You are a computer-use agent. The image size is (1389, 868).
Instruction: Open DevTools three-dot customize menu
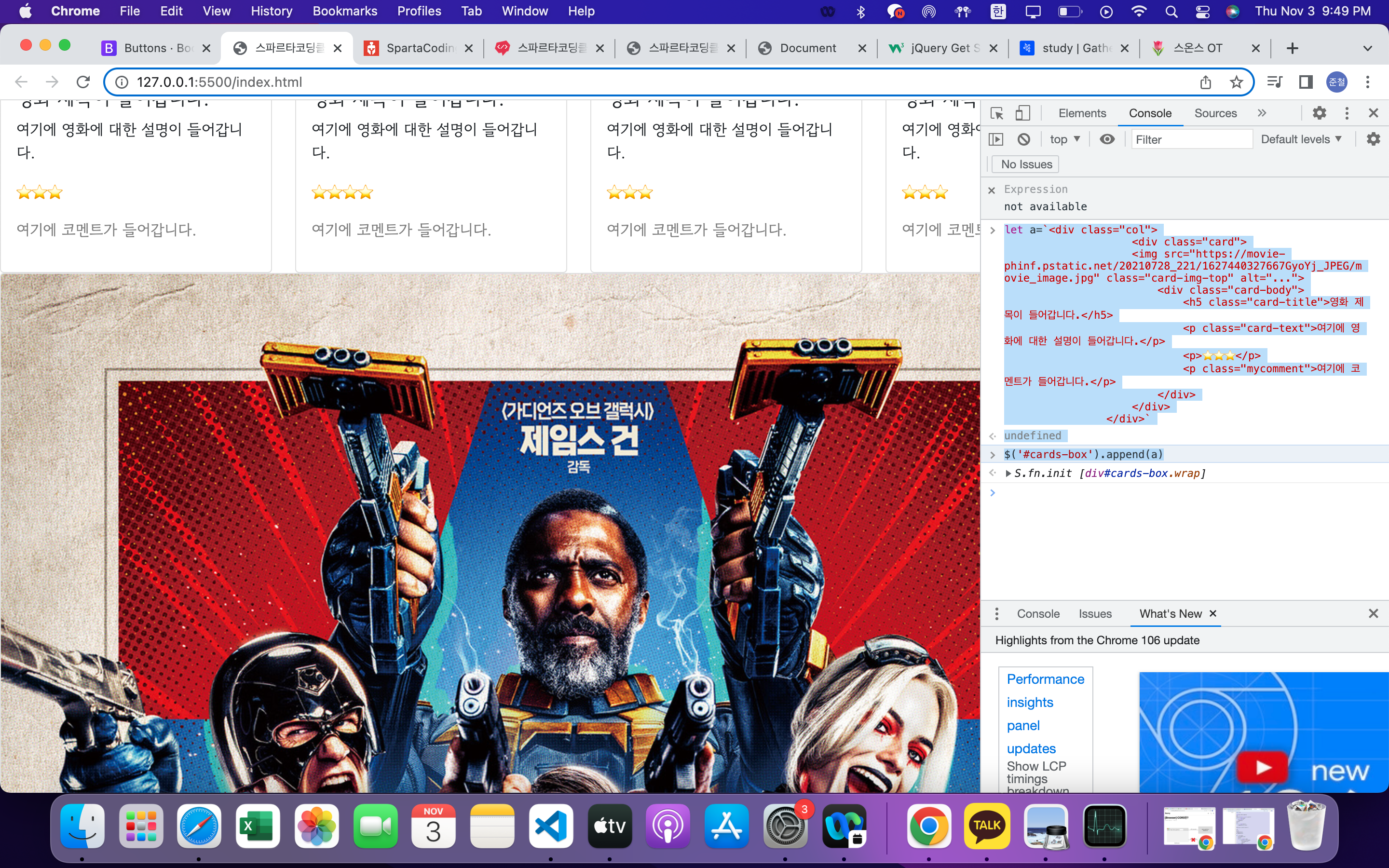pyautogui.click(x=1347, y=113)
